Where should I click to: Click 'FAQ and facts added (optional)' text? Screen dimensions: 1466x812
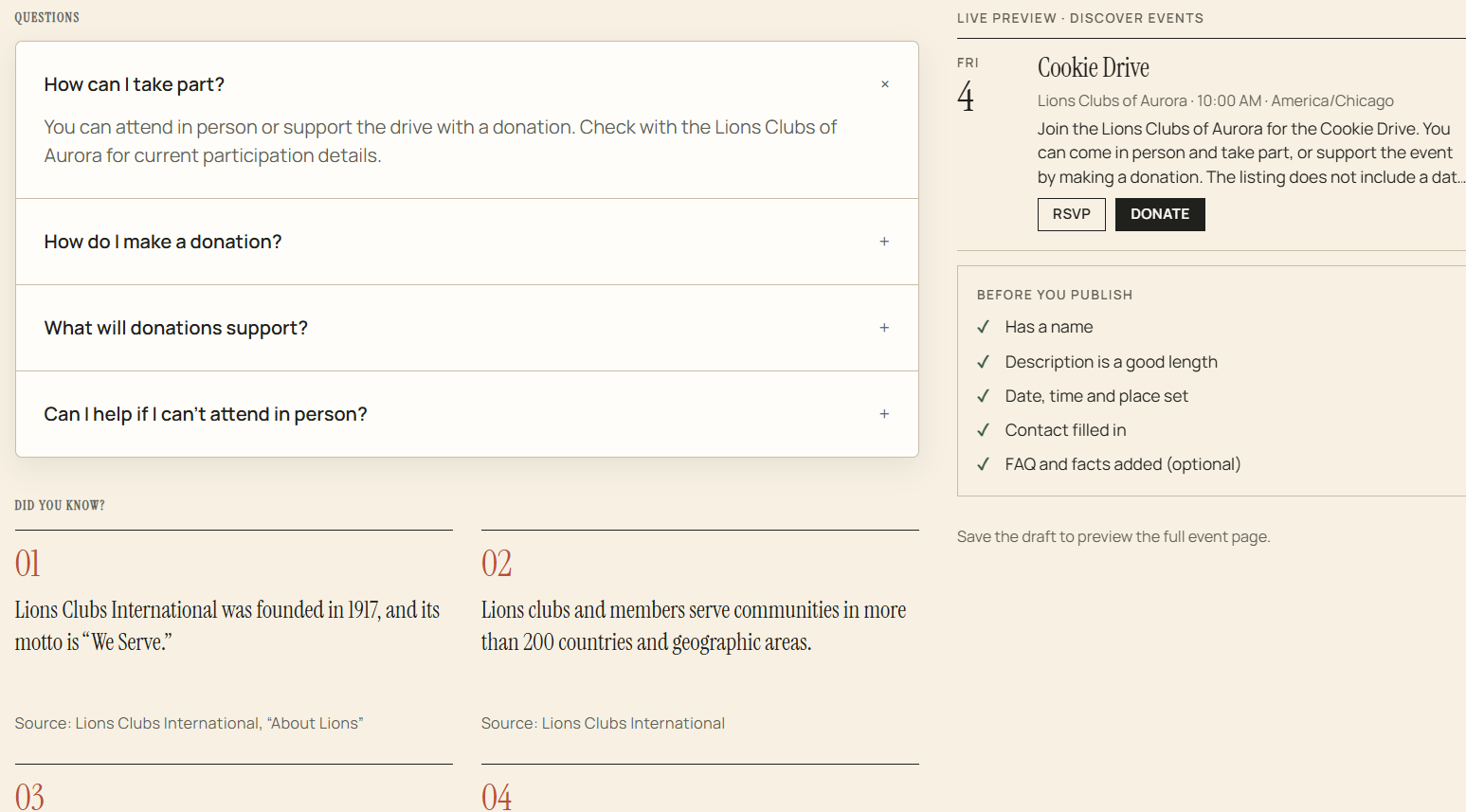pyautogui.click(x=1123, y=464)
